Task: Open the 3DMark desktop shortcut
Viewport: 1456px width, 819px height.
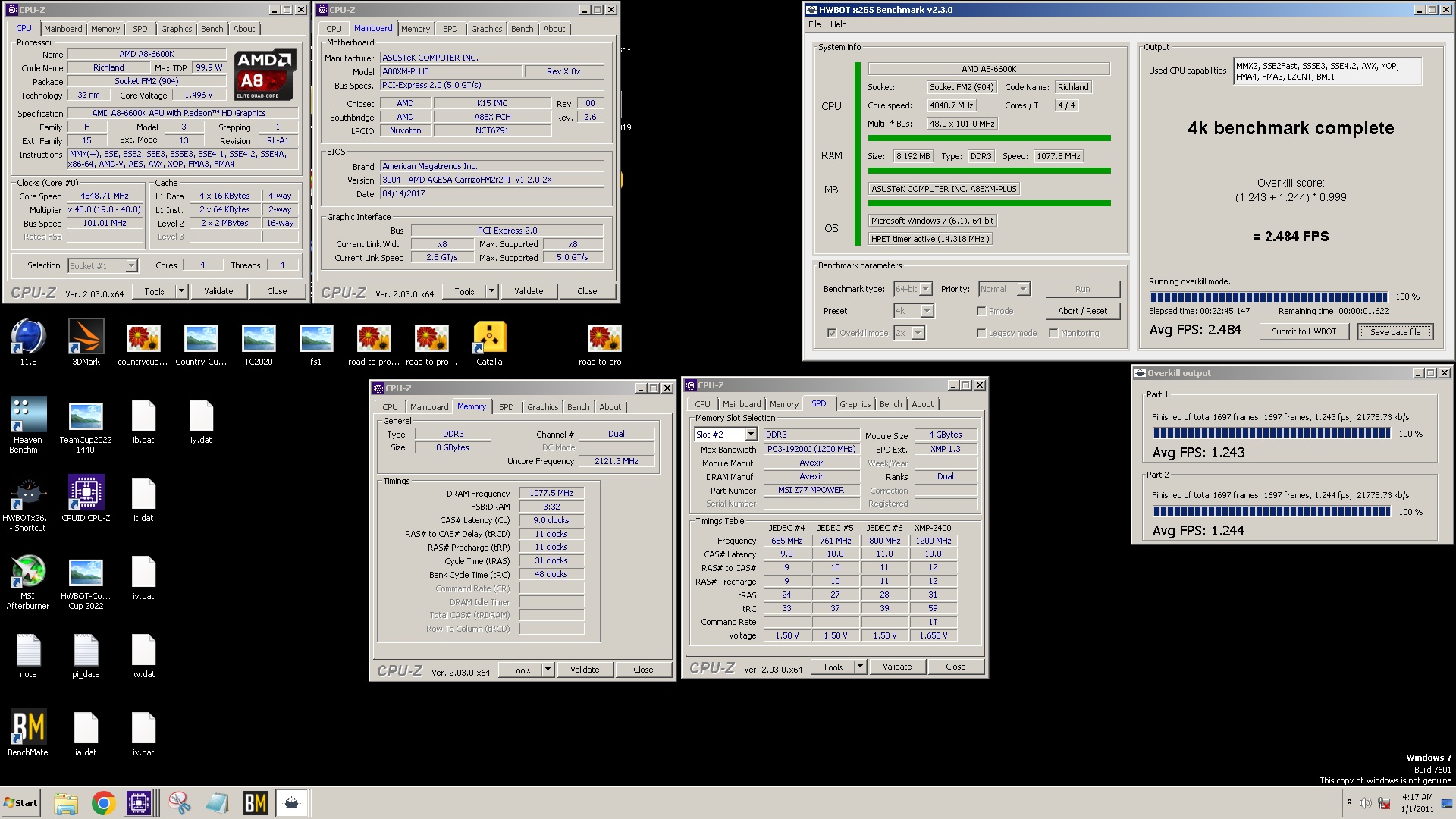Action: point(86,343)
